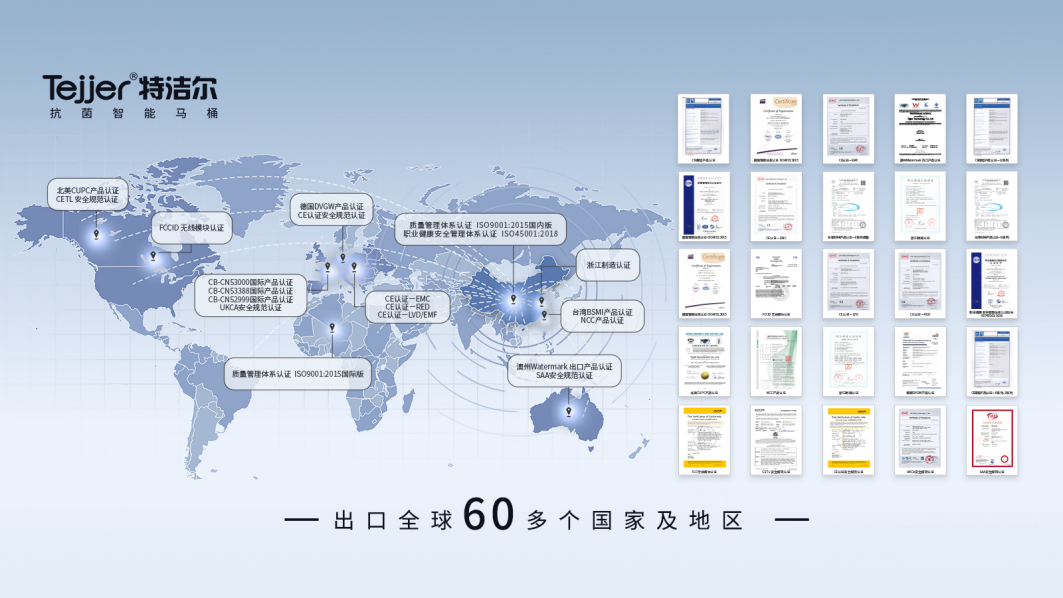Click the map pin over the United Kingdom
The width and height of the screenshot is (1063, 598).
[328, 266]
